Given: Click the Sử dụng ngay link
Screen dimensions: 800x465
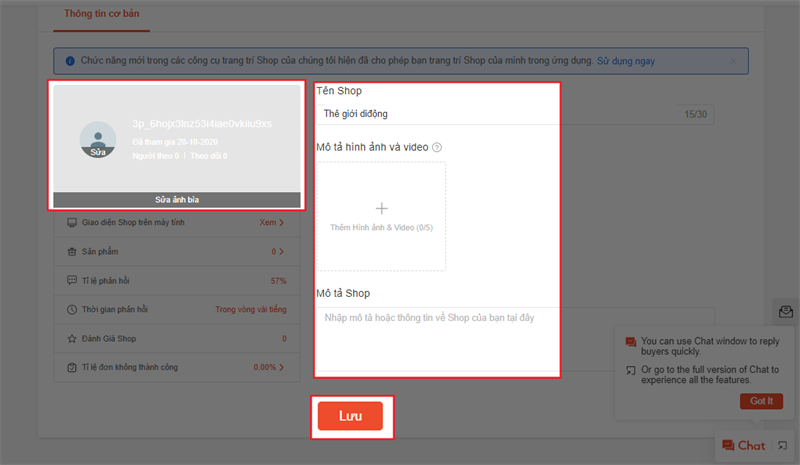Looking at the screenshot, I should point(626,61).
